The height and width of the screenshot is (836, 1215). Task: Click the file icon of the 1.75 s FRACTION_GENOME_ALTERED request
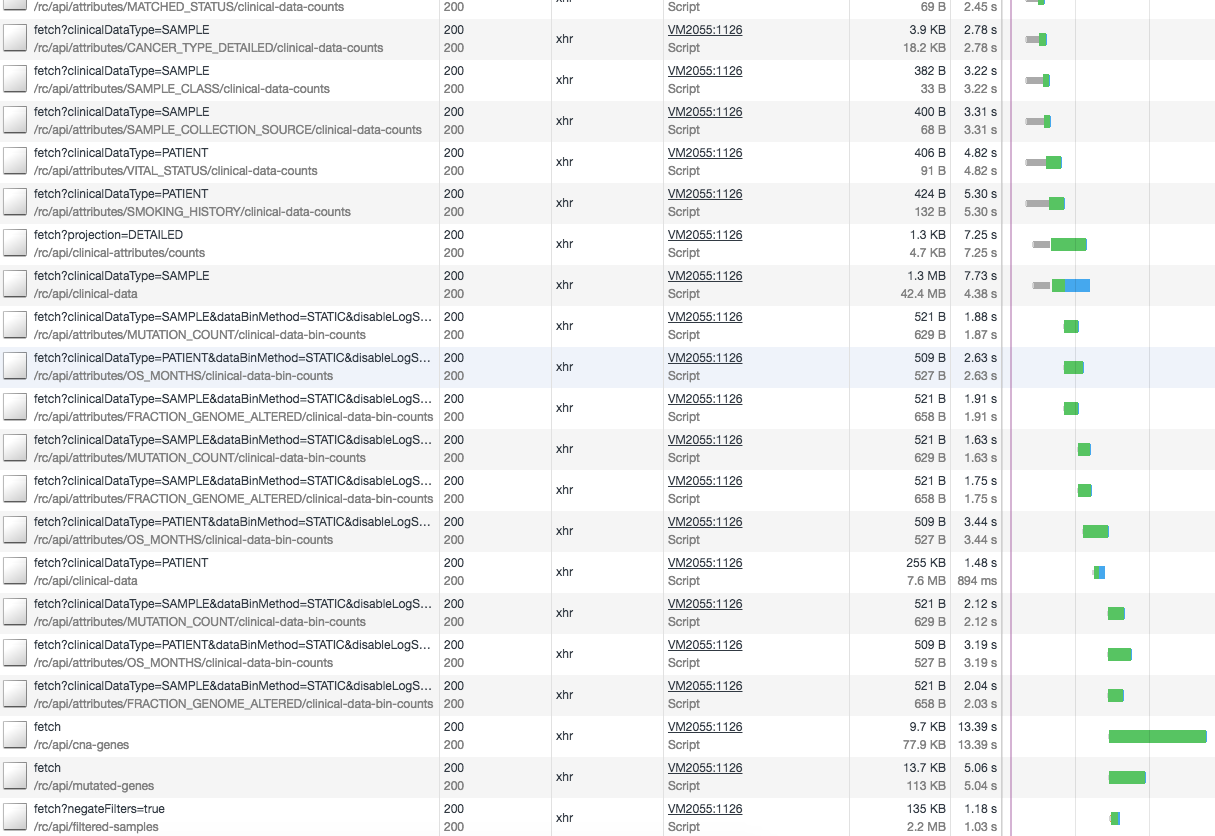point(15,490)
